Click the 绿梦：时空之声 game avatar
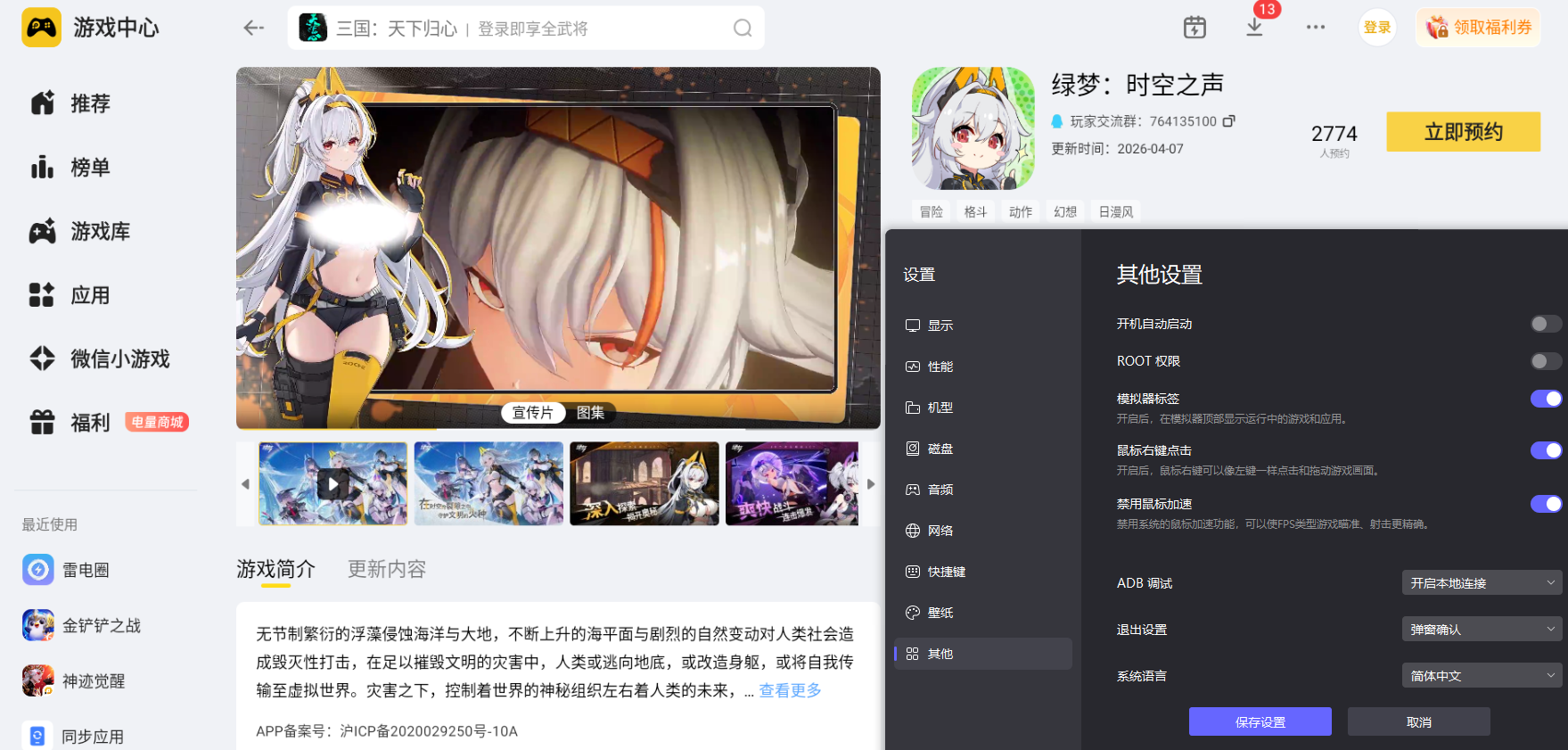 point(973,128)
